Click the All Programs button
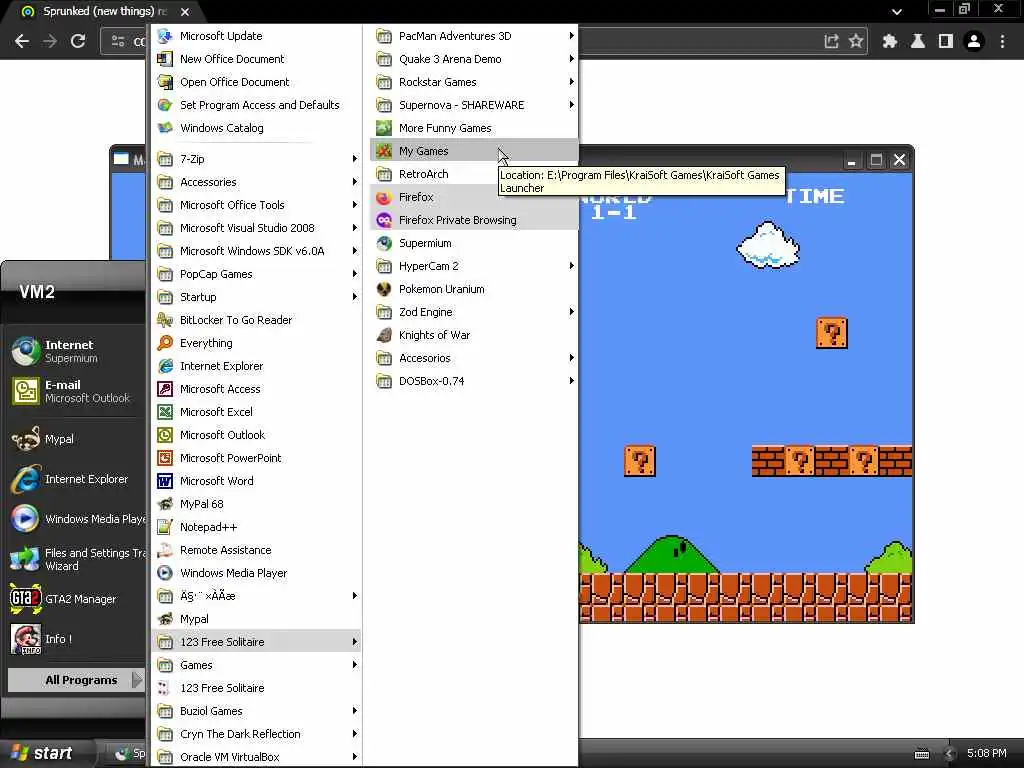 76,680
